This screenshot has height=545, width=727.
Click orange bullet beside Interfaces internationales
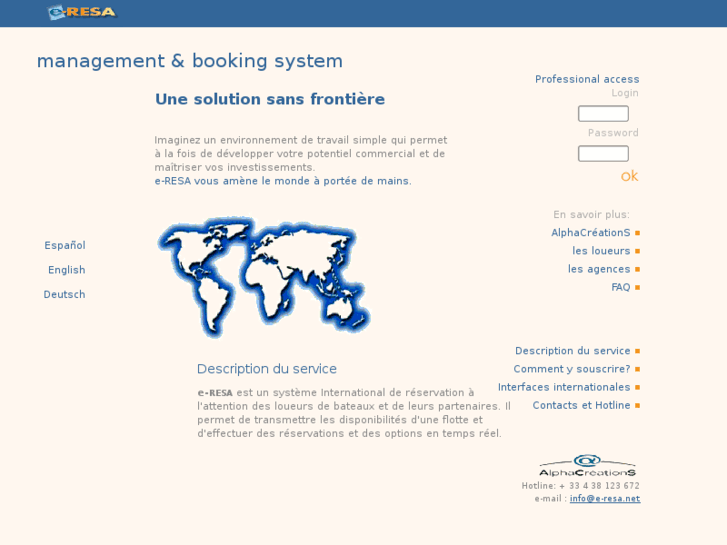(x=638, y=387)
